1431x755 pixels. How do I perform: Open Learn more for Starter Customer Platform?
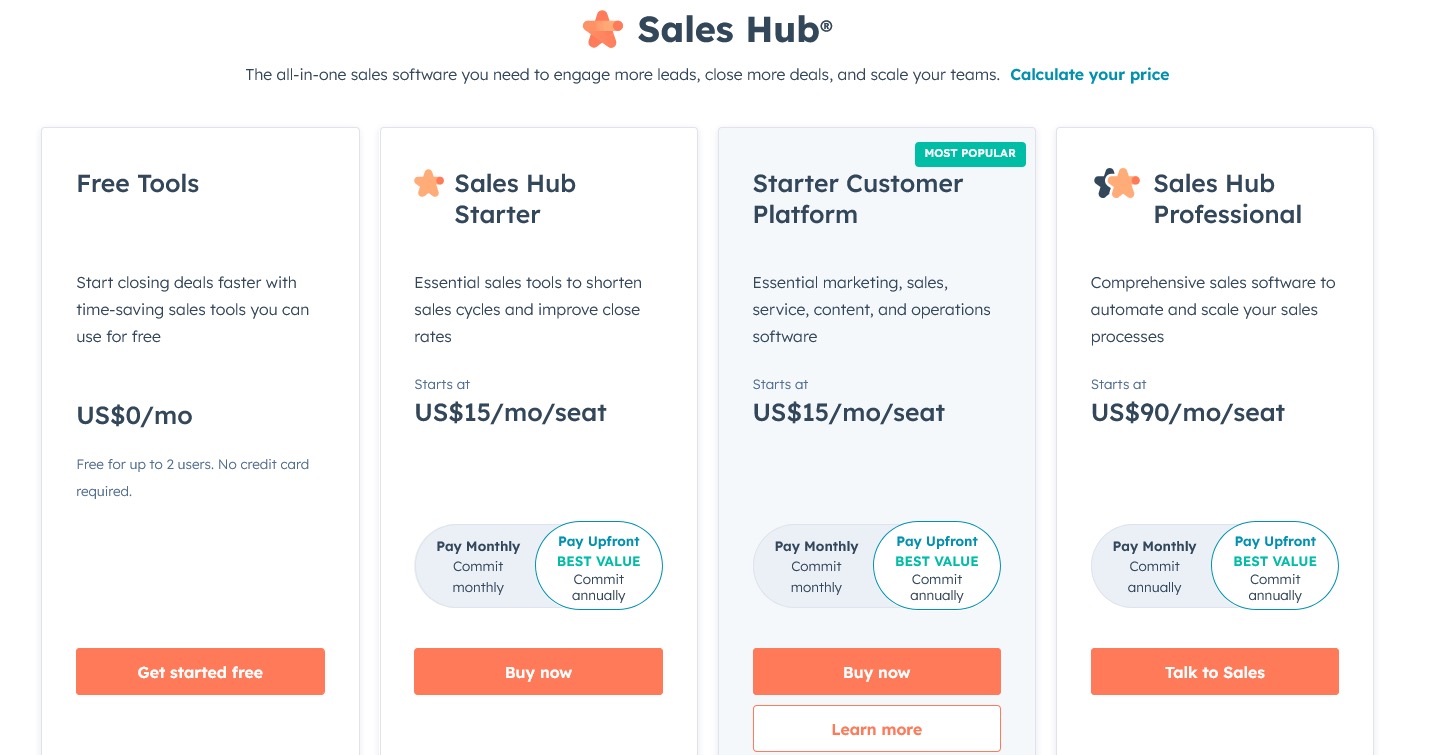click(x=876, y=728)
